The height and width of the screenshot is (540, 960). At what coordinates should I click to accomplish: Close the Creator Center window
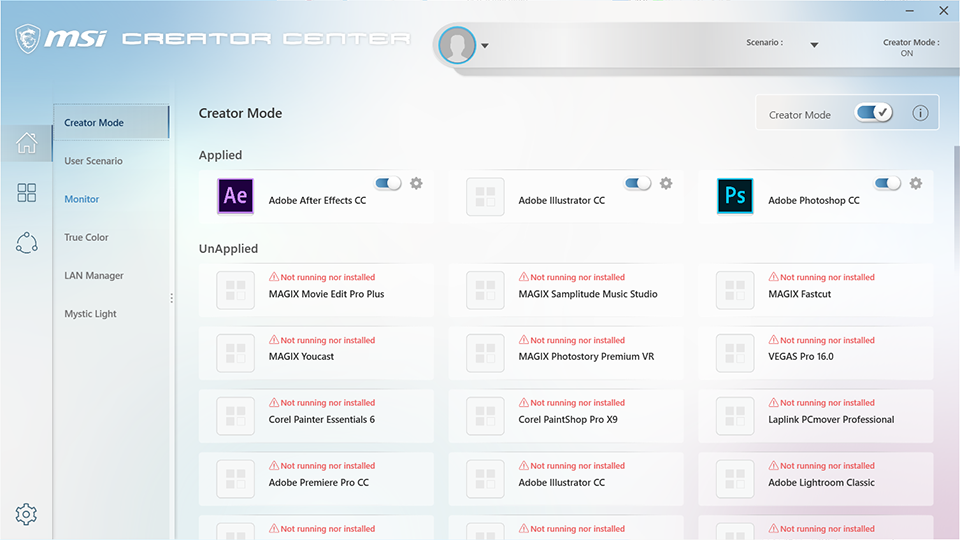click(x=943, y=10)
